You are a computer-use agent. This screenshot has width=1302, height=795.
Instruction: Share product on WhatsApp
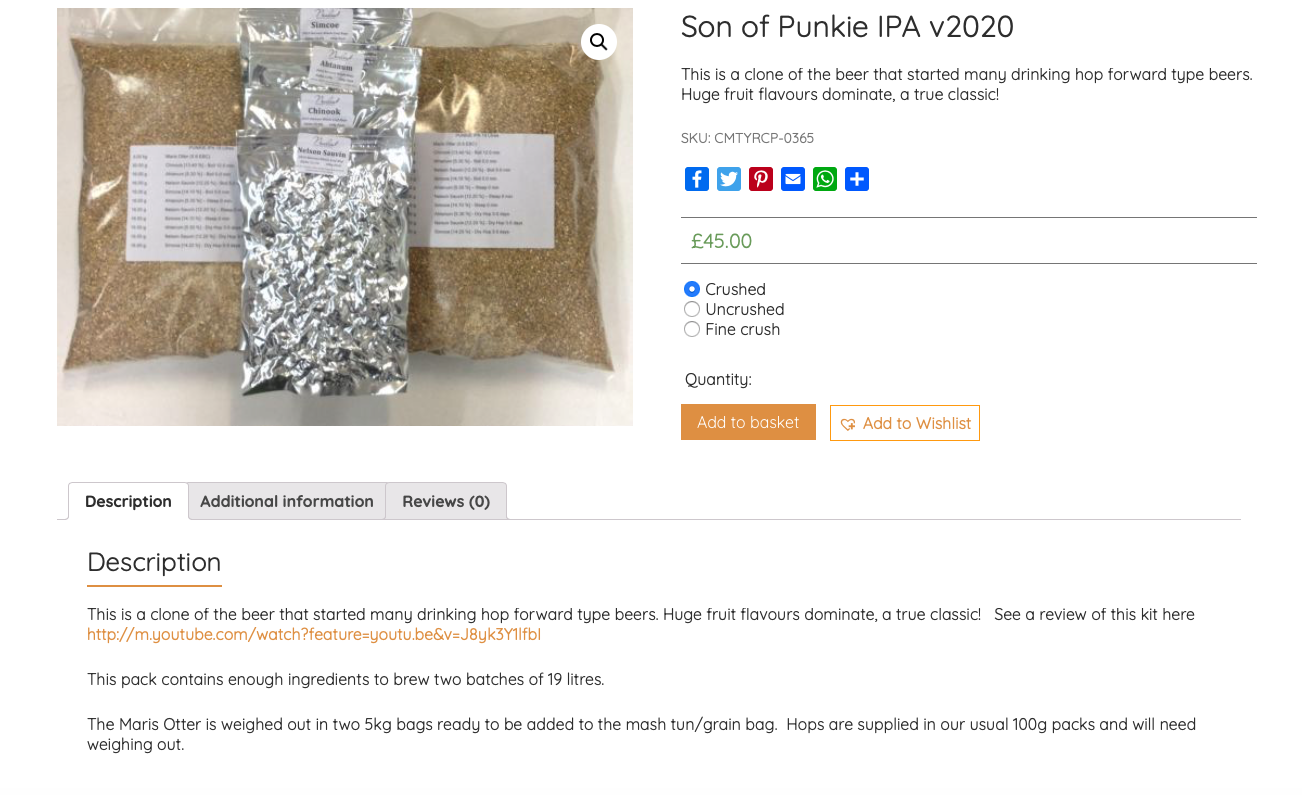(x=825, y=179)
